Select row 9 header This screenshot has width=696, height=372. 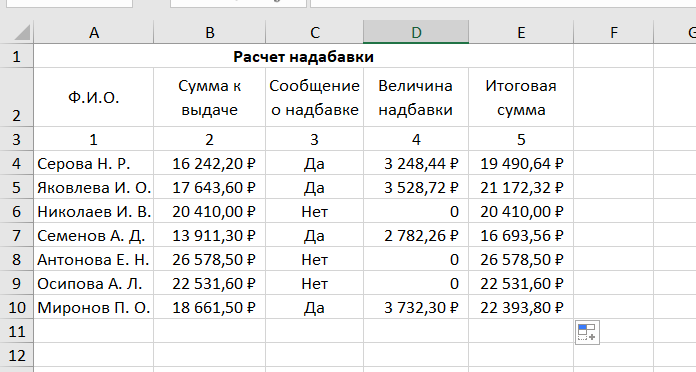coord(16,283)
